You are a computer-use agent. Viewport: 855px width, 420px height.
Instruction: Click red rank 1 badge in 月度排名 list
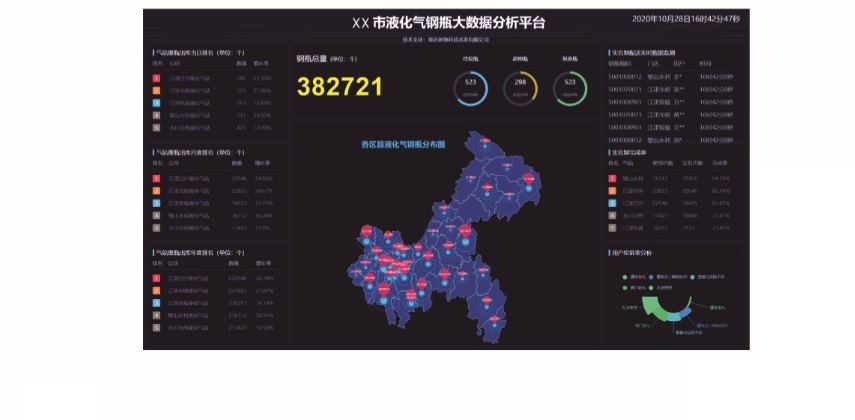[x=156, y=178]
